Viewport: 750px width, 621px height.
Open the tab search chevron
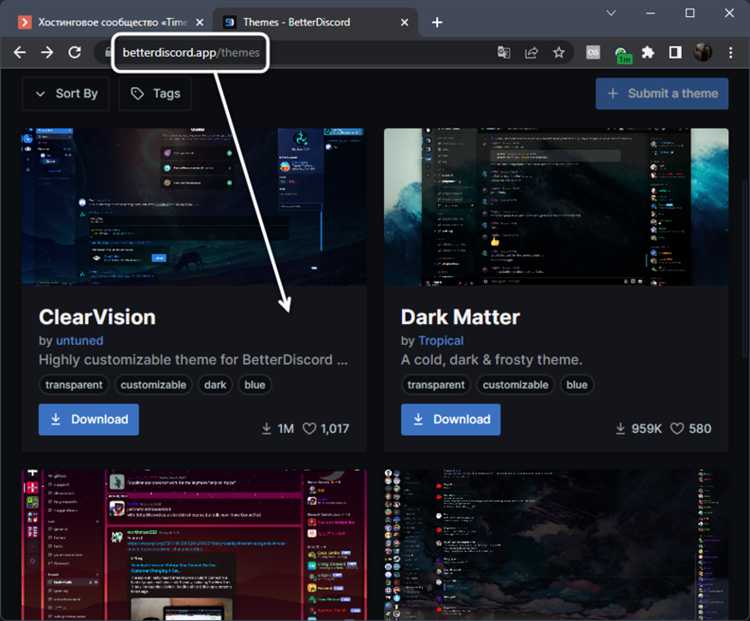click(611, 13)
